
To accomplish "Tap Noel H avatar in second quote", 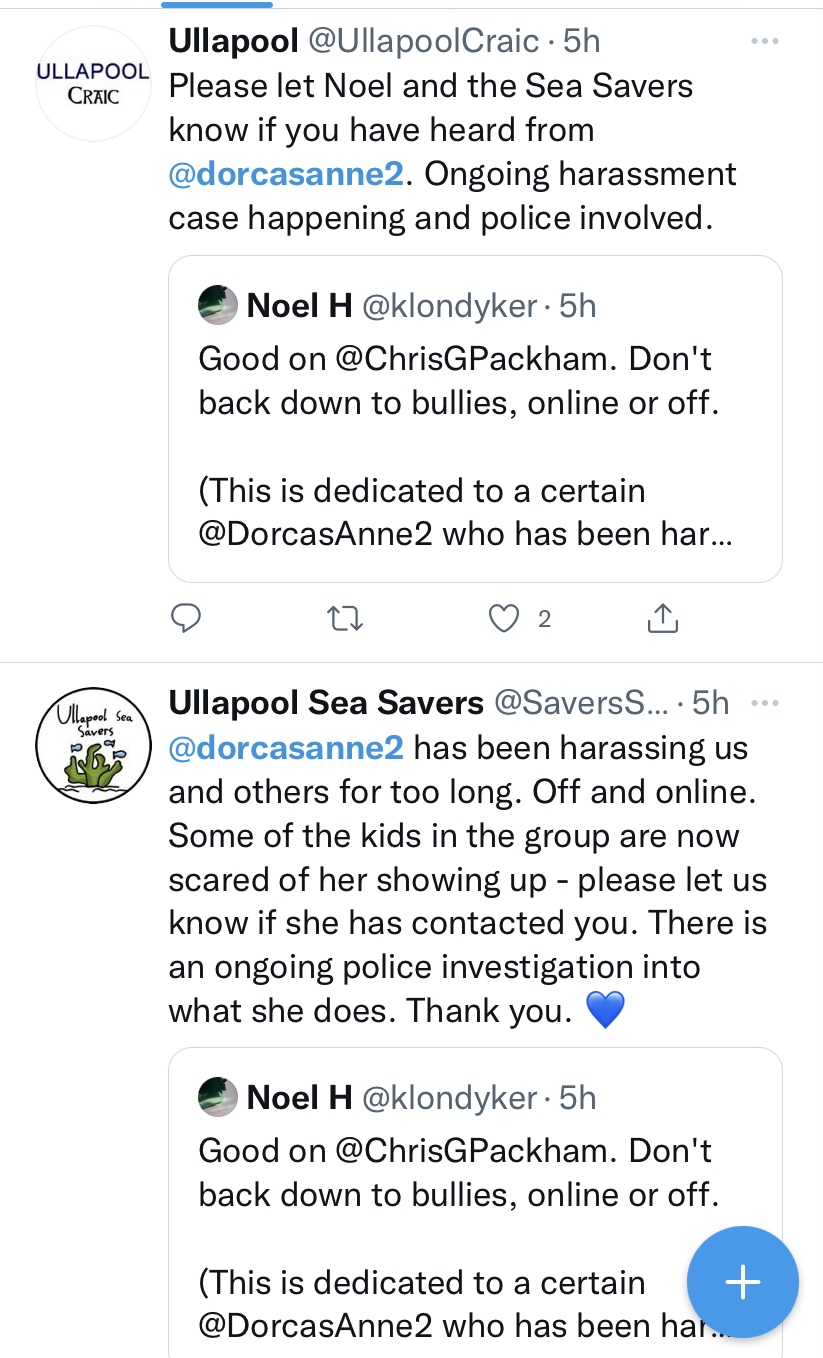I will point(218,1098).
